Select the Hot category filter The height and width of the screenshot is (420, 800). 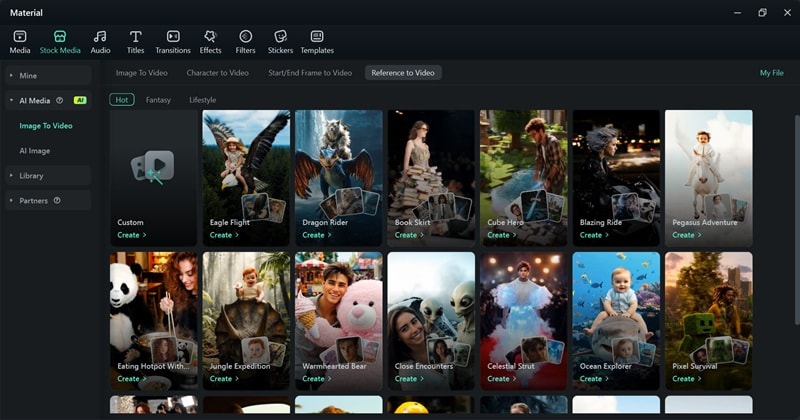(122, 100)
